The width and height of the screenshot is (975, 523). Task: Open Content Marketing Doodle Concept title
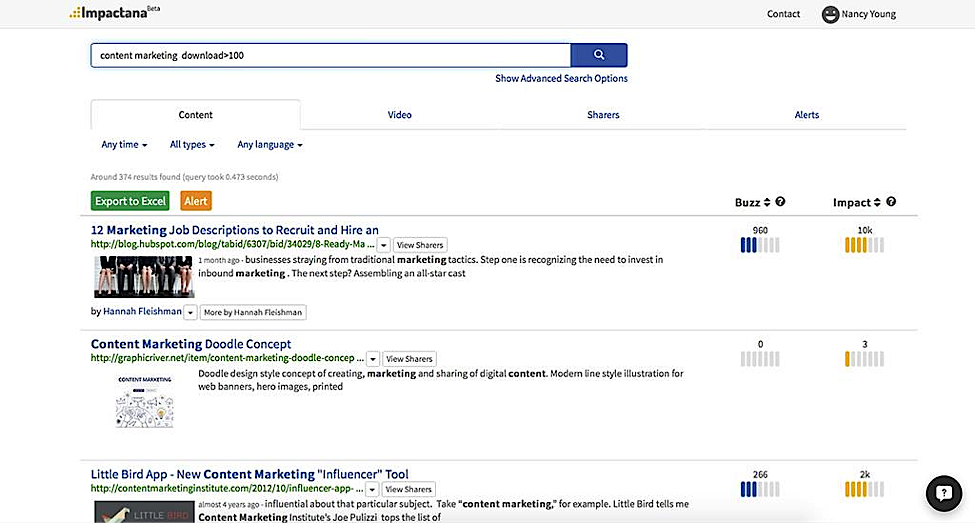pos(191,344)
